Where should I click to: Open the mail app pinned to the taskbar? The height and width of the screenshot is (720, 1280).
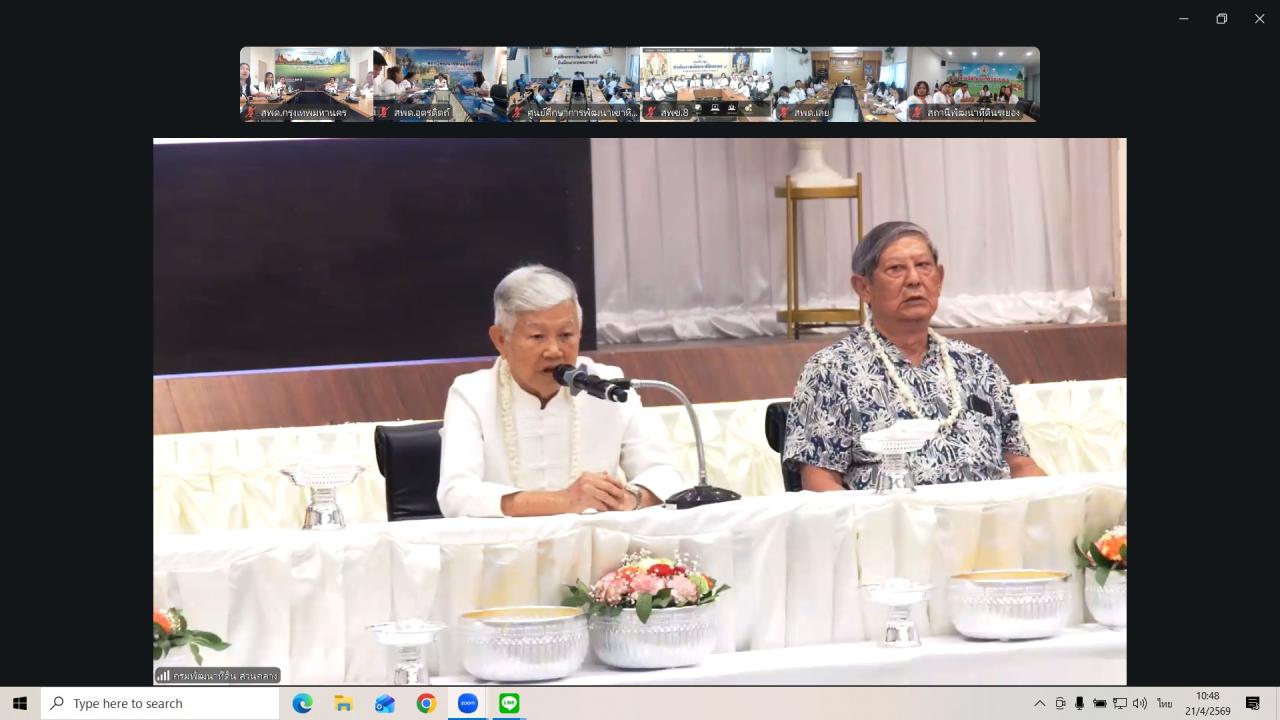(x=384, y=703)
